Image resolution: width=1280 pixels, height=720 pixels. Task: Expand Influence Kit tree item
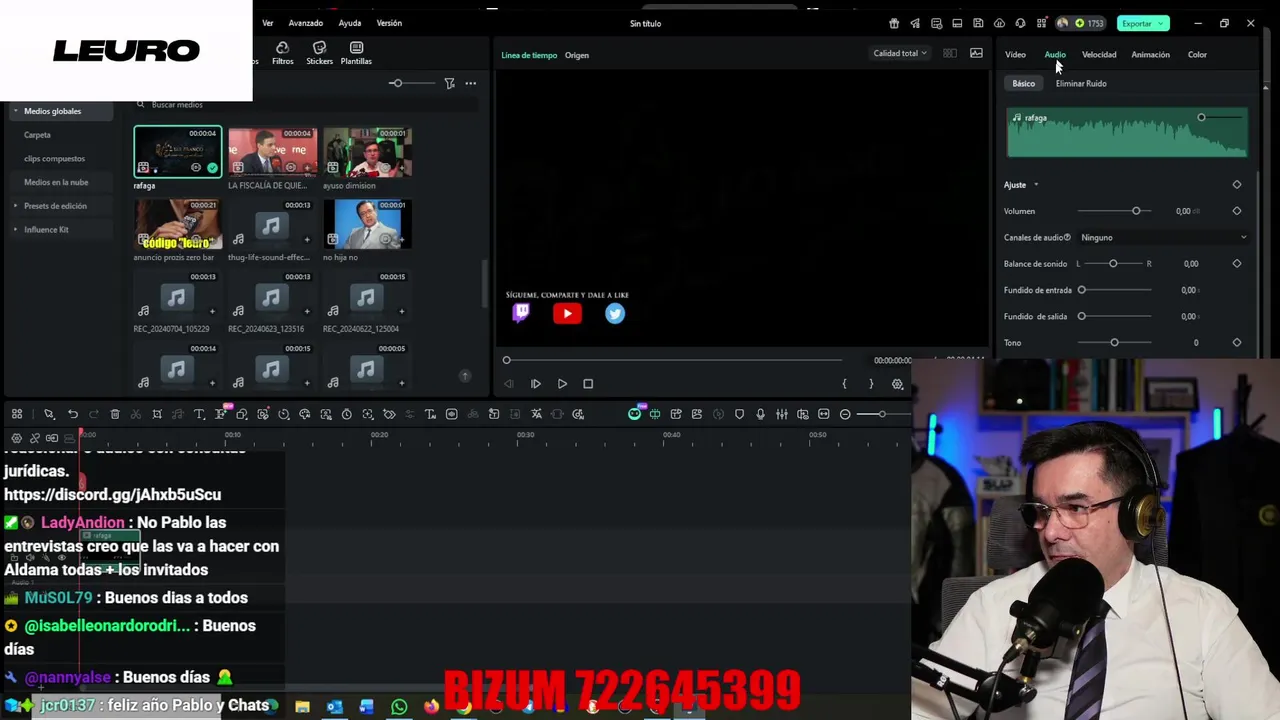pos(15,230)
